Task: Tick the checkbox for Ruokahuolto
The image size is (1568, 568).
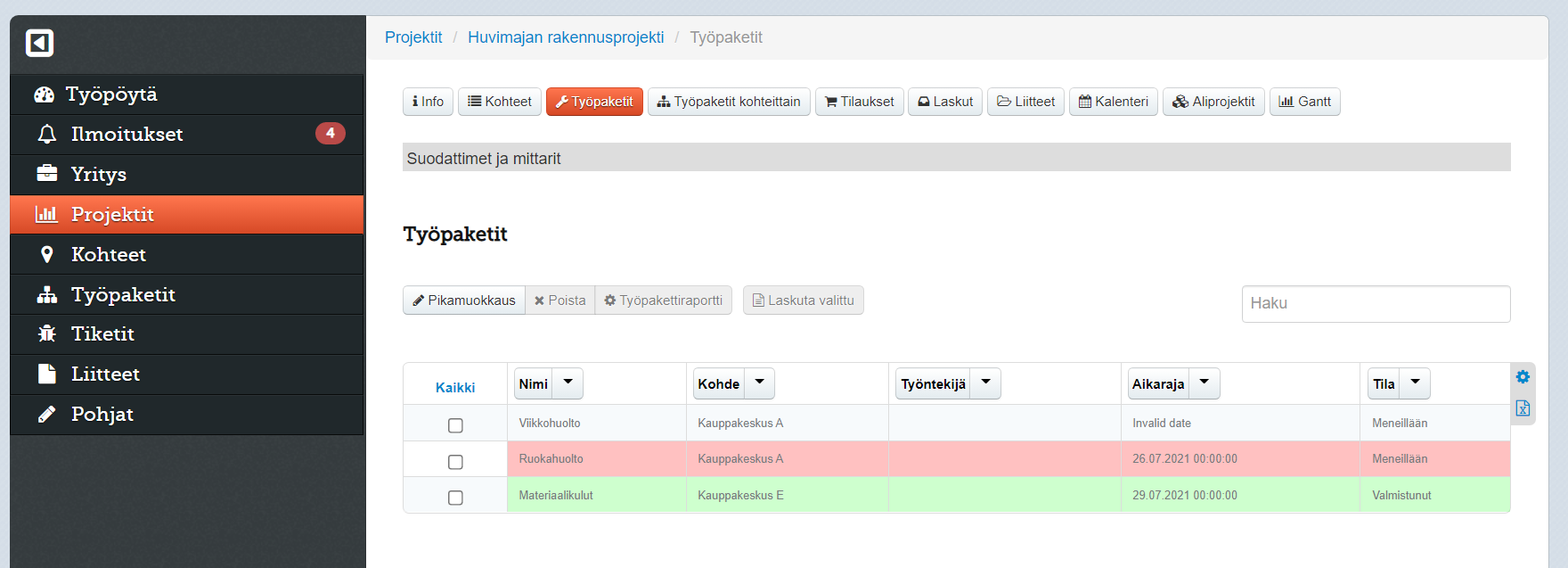Action: tap(455, 462)
